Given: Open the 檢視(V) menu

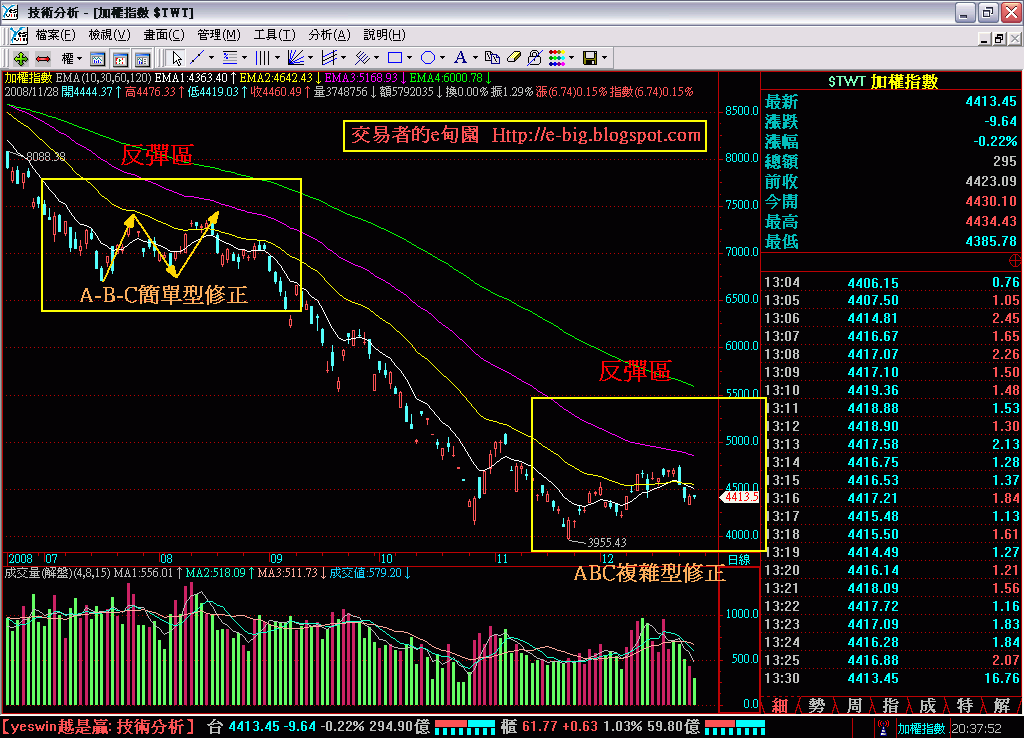Looking at the screenshot, I should coord(109,35).
